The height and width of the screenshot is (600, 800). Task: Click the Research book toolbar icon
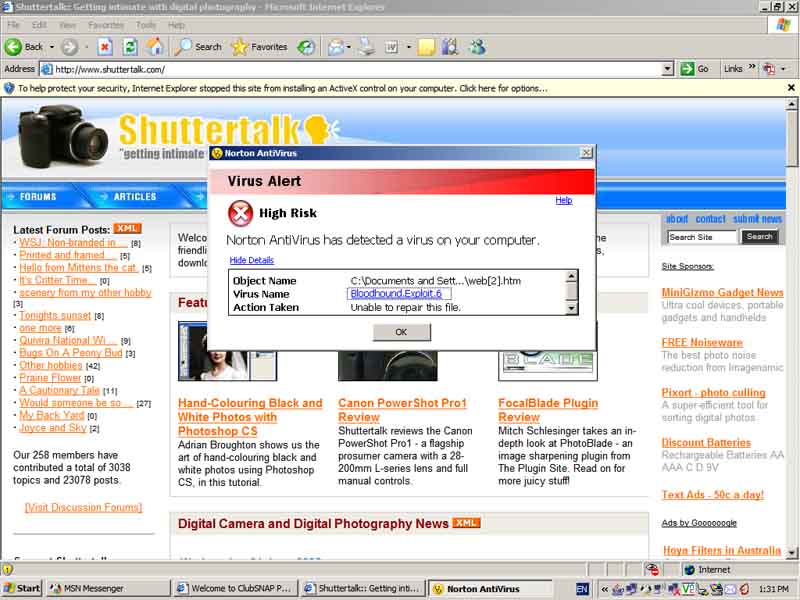pyautogui.click(x=449, y=47)
